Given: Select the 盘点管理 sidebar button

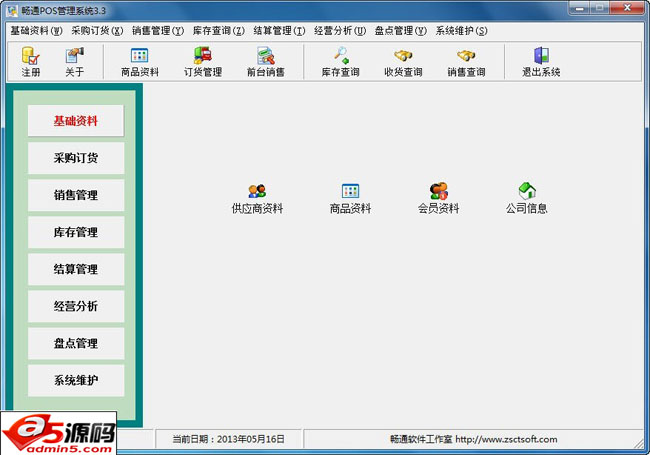Looking at the screenshot, I should (76, 343).
